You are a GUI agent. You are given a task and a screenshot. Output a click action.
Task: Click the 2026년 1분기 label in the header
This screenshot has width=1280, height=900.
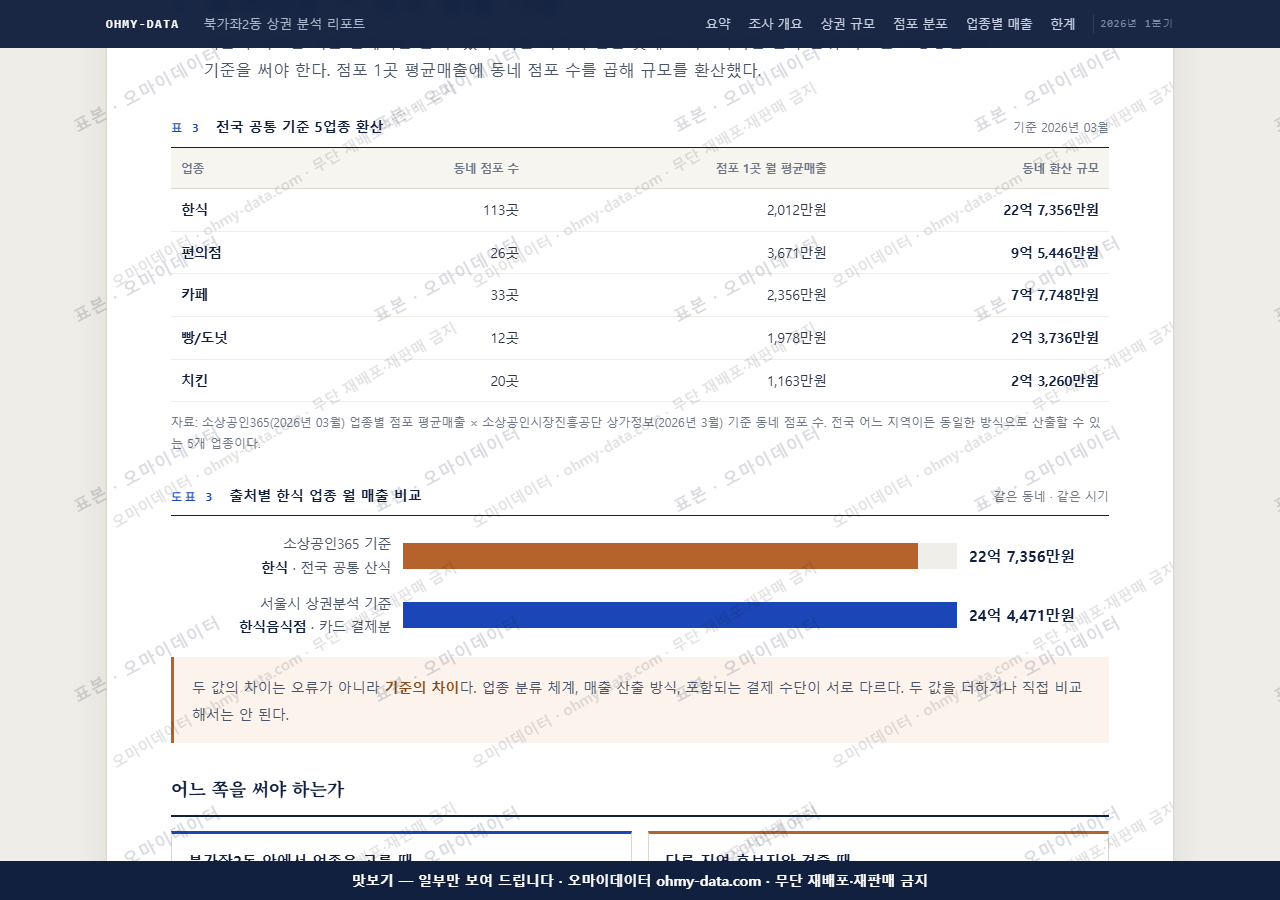click(1136, 23)
